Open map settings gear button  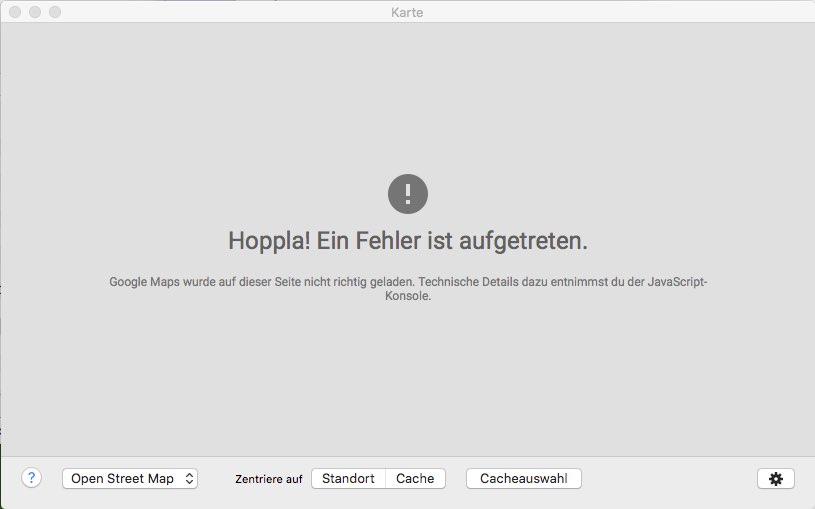[x=775, y=478]
